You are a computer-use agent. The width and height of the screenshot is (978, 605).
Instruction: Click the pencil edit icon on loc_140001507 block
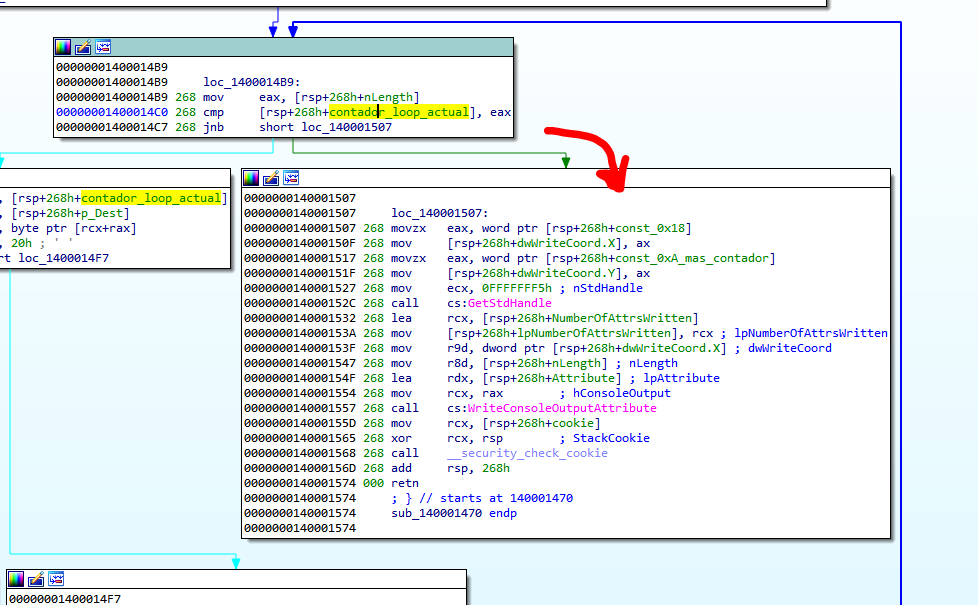coord(271,178)
